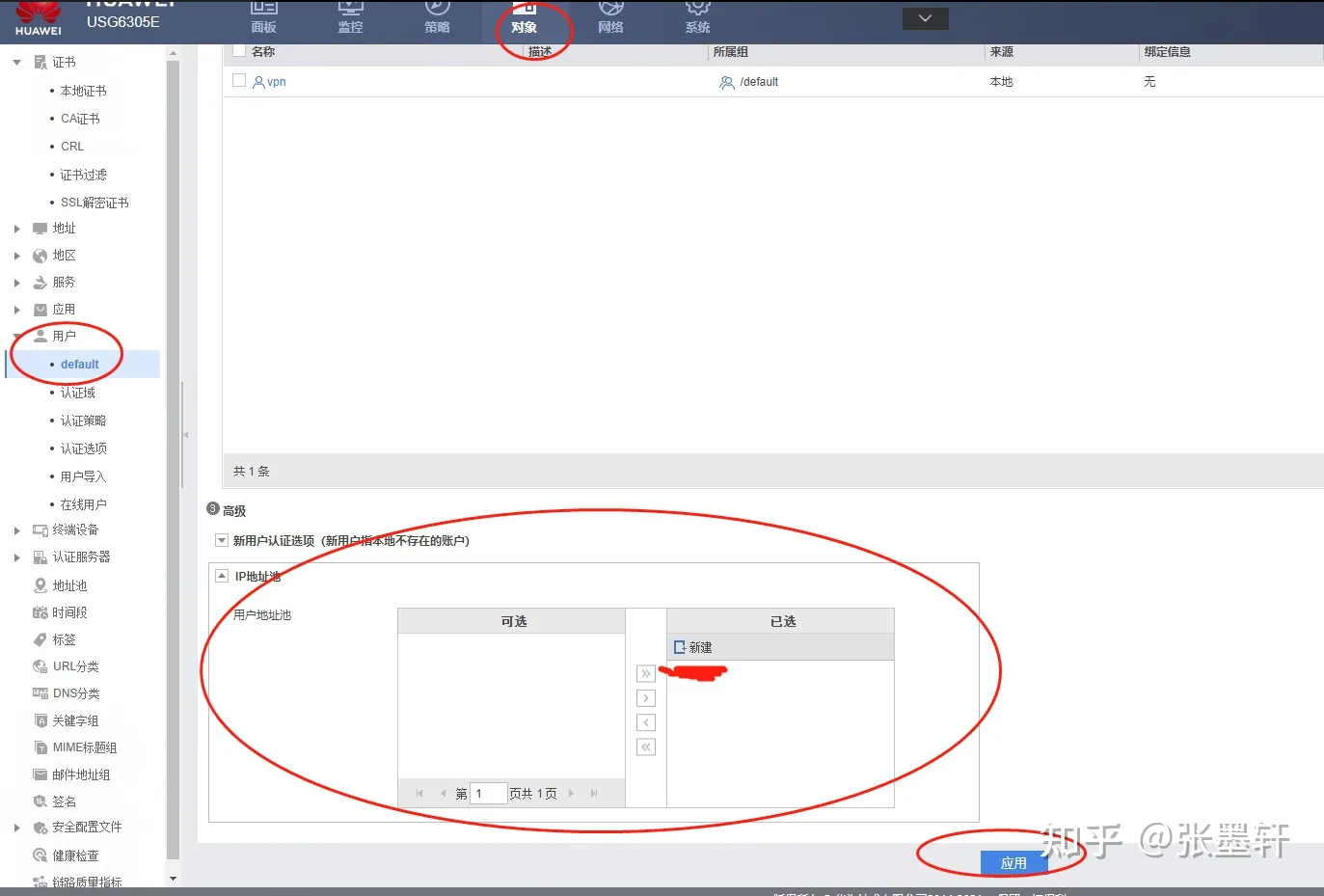
Task: Click the 认证服务器 server icon
Action: click(x=41, y=557)
